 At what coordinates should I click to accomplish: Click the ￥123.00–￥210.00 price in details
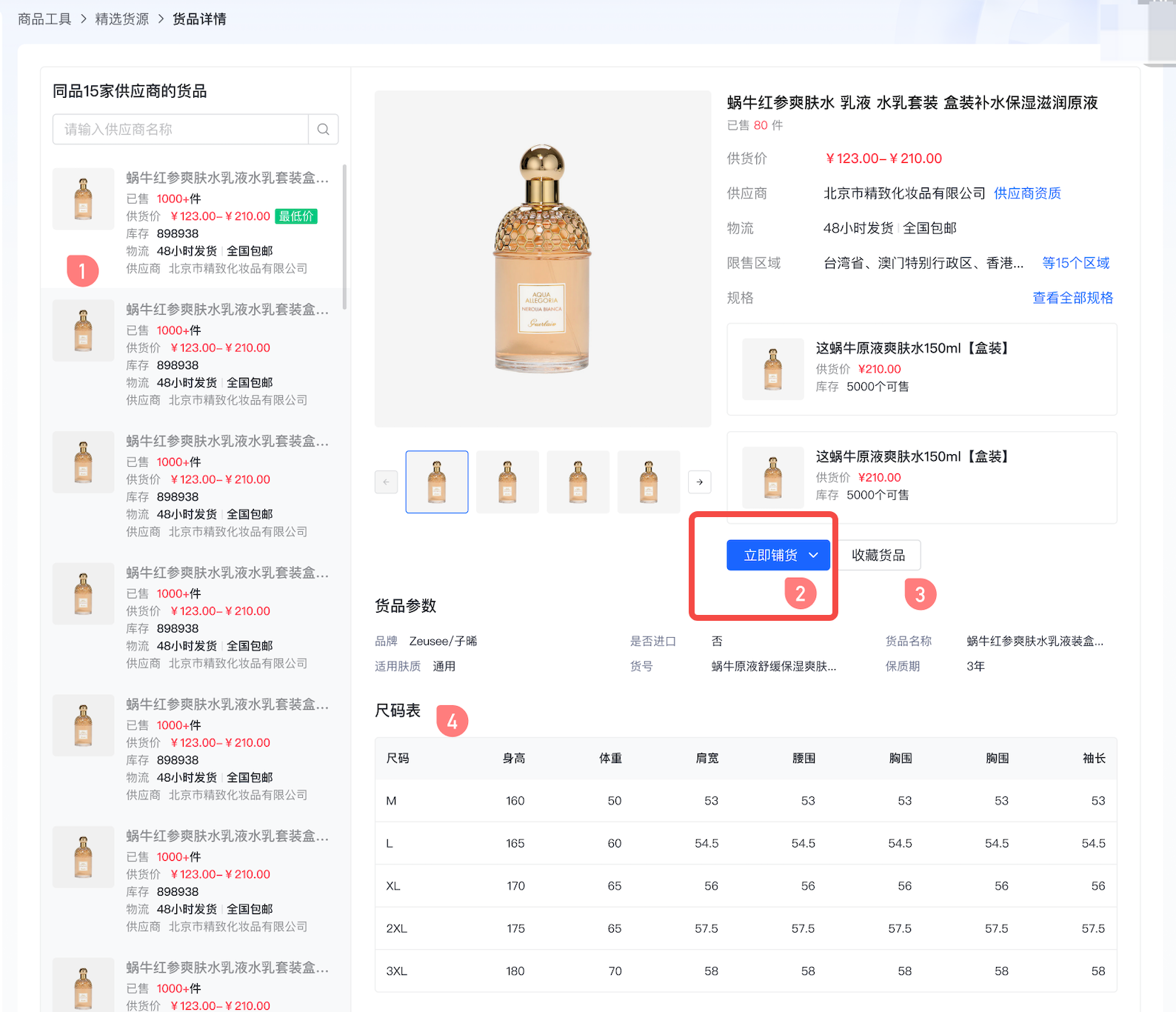883,159
